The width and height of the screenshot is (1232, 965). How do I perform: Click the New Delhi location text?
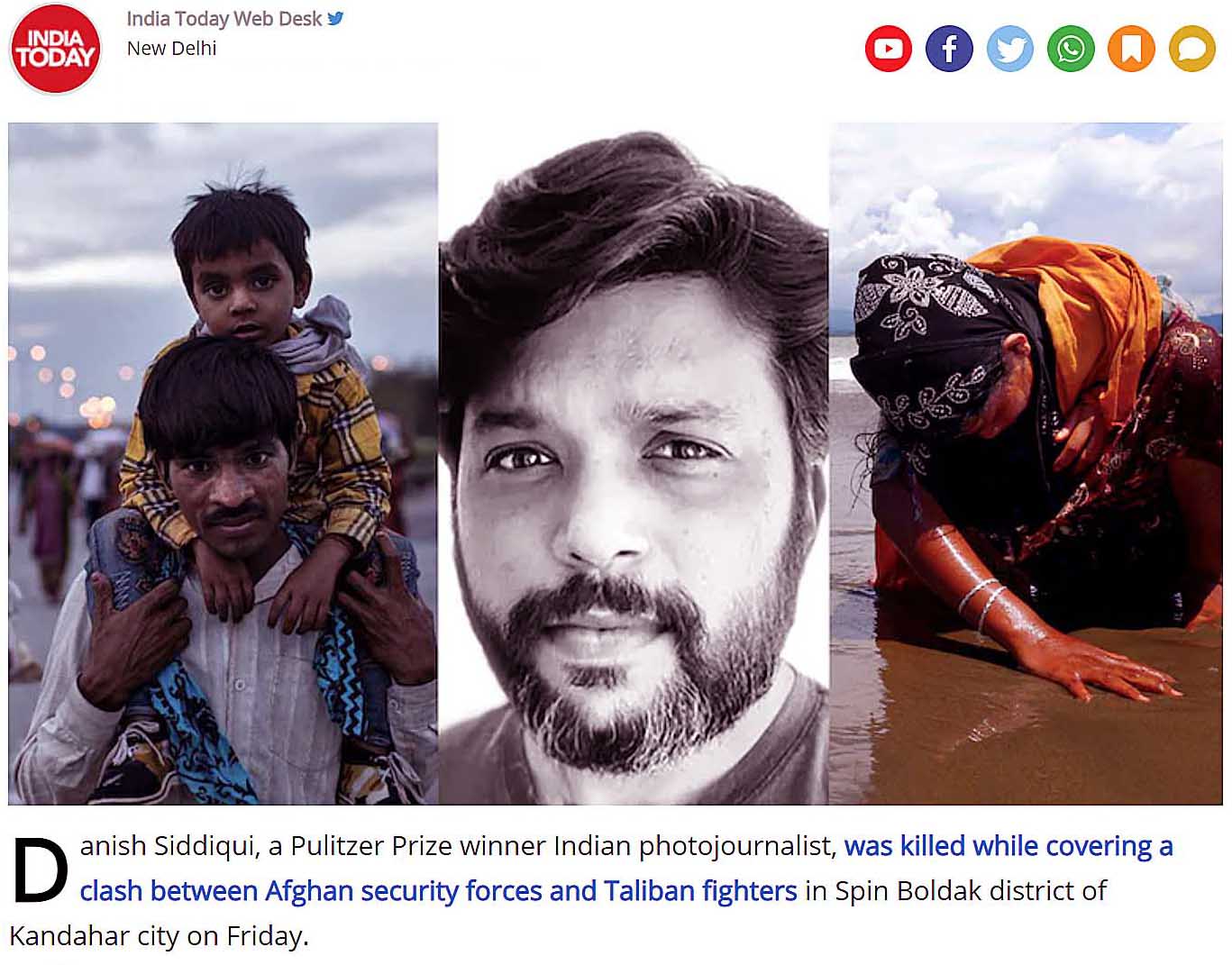(x=171, y=49)
